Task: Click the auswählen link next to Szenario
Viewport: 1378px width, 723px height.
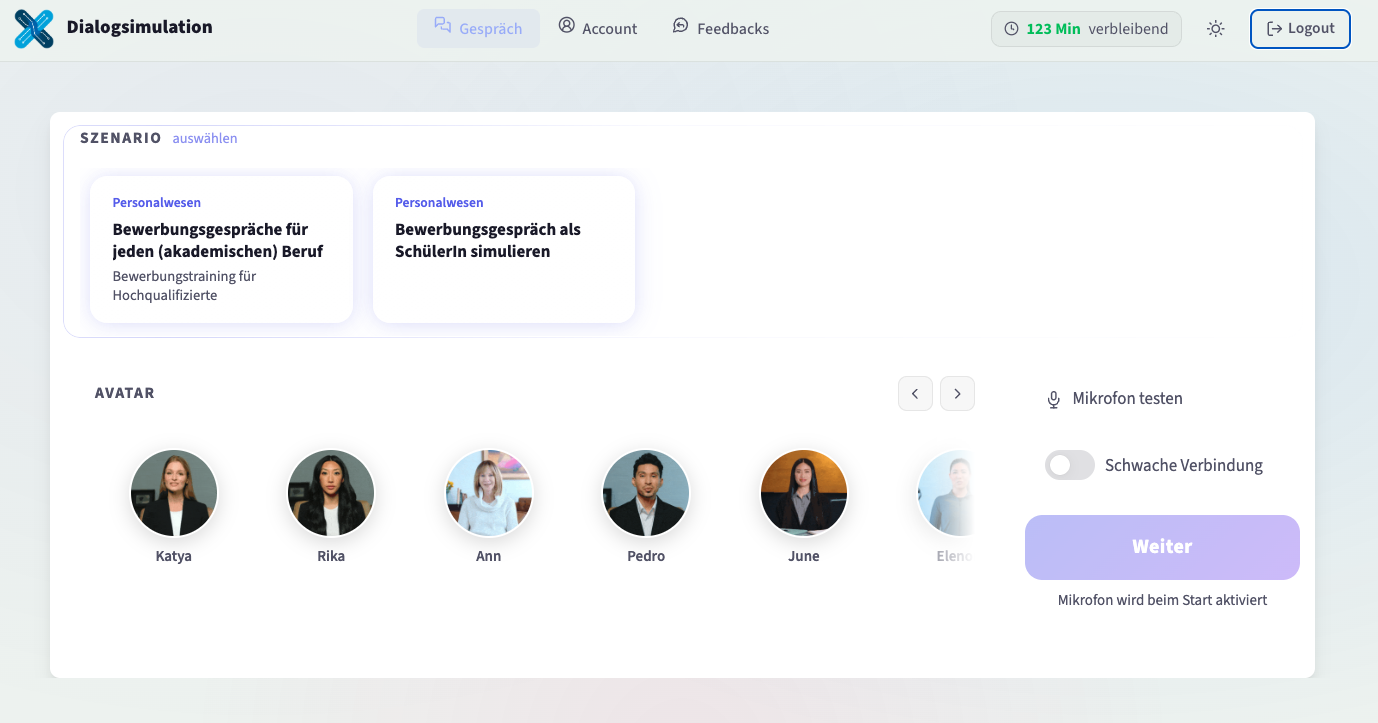Action: click(x=205, y=138)
